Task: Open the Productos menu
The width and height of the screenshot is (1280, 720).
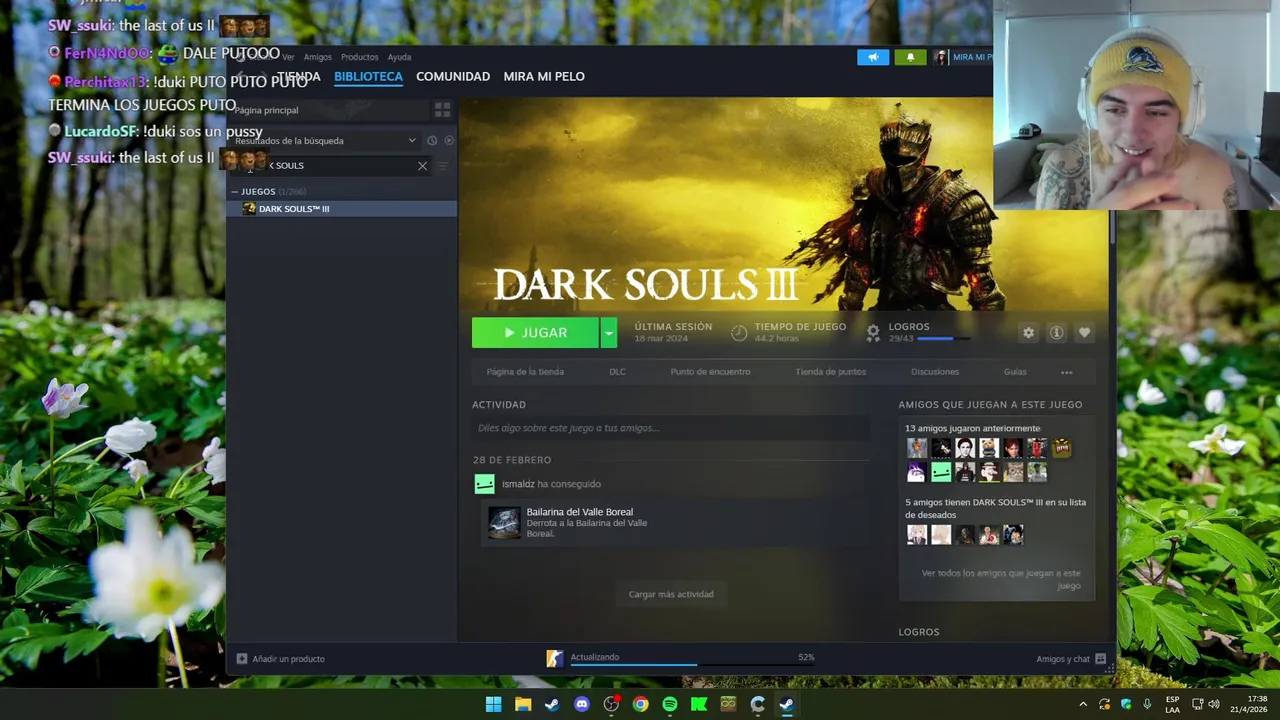Action: [x=360, y=57]
